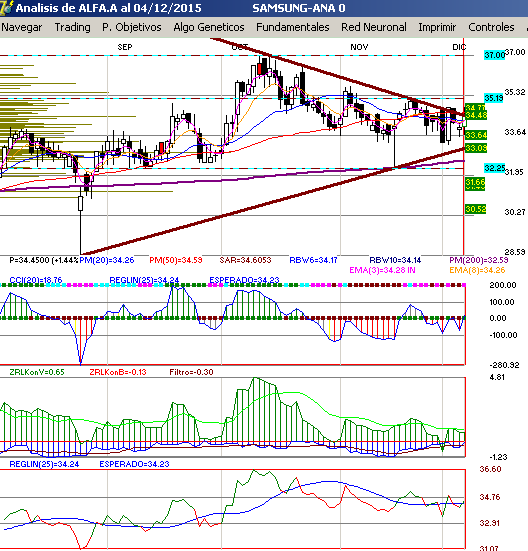Open the Navegar menu
Screen dimensions: 528x551
click(21, 27)
